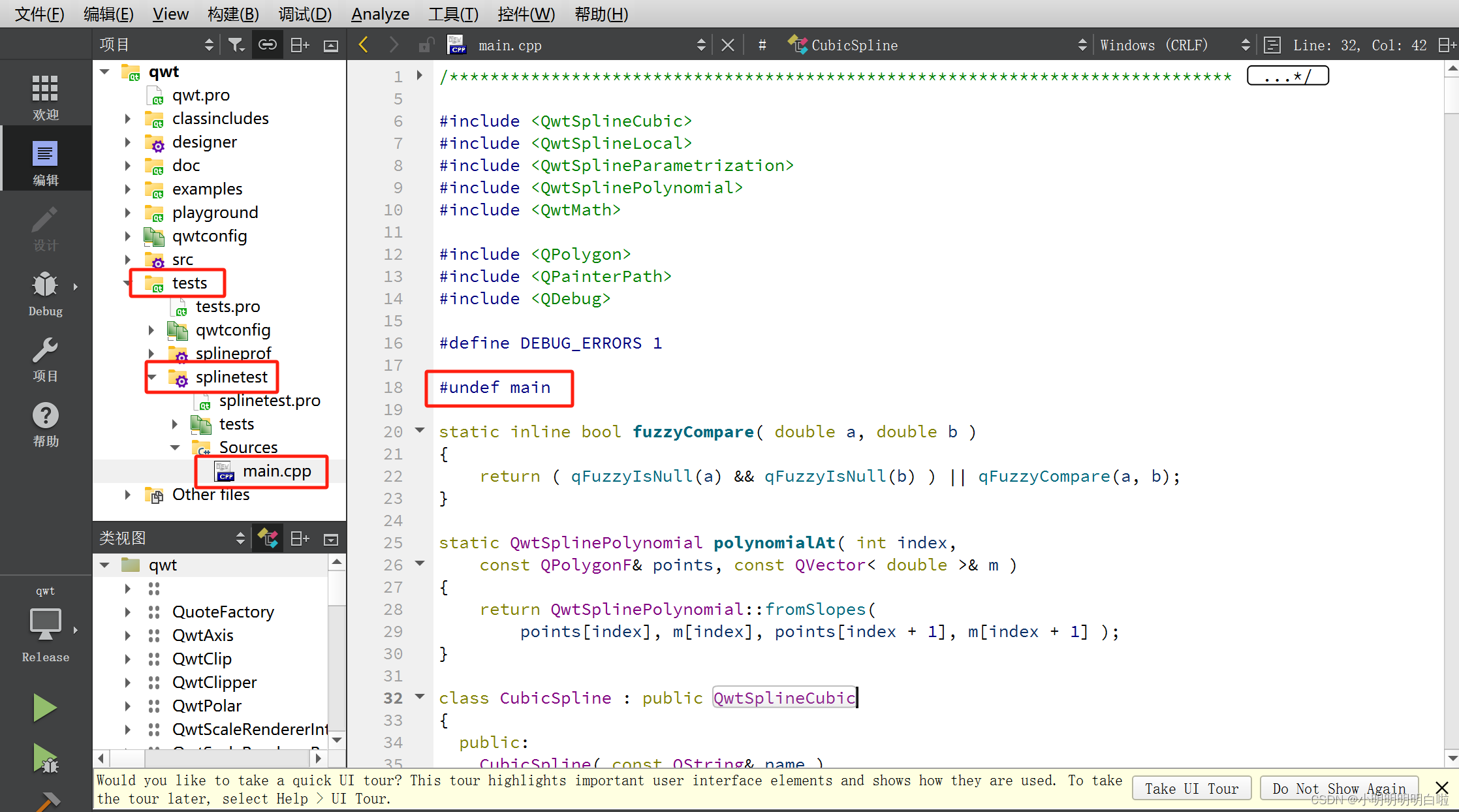The image size is (1459, 812).
Task: Switch to Debug mode in sidebar
Action: click(x=45, y=293)
